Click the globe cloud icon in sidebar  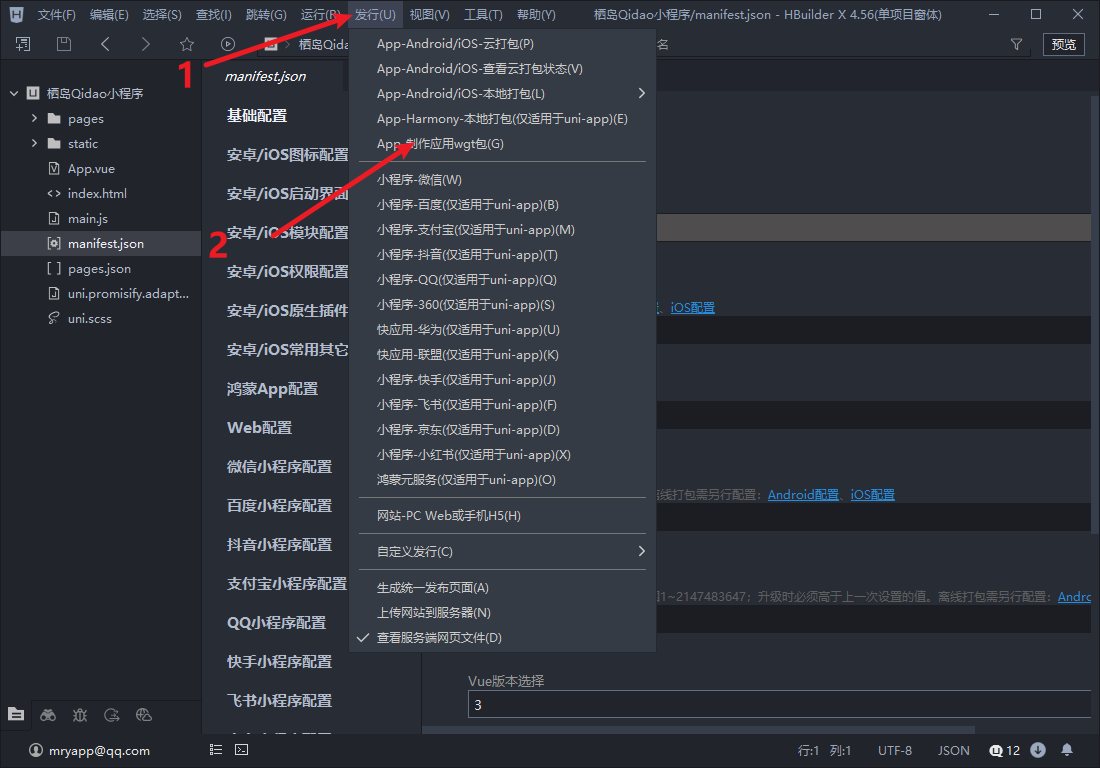coord(144,715)
